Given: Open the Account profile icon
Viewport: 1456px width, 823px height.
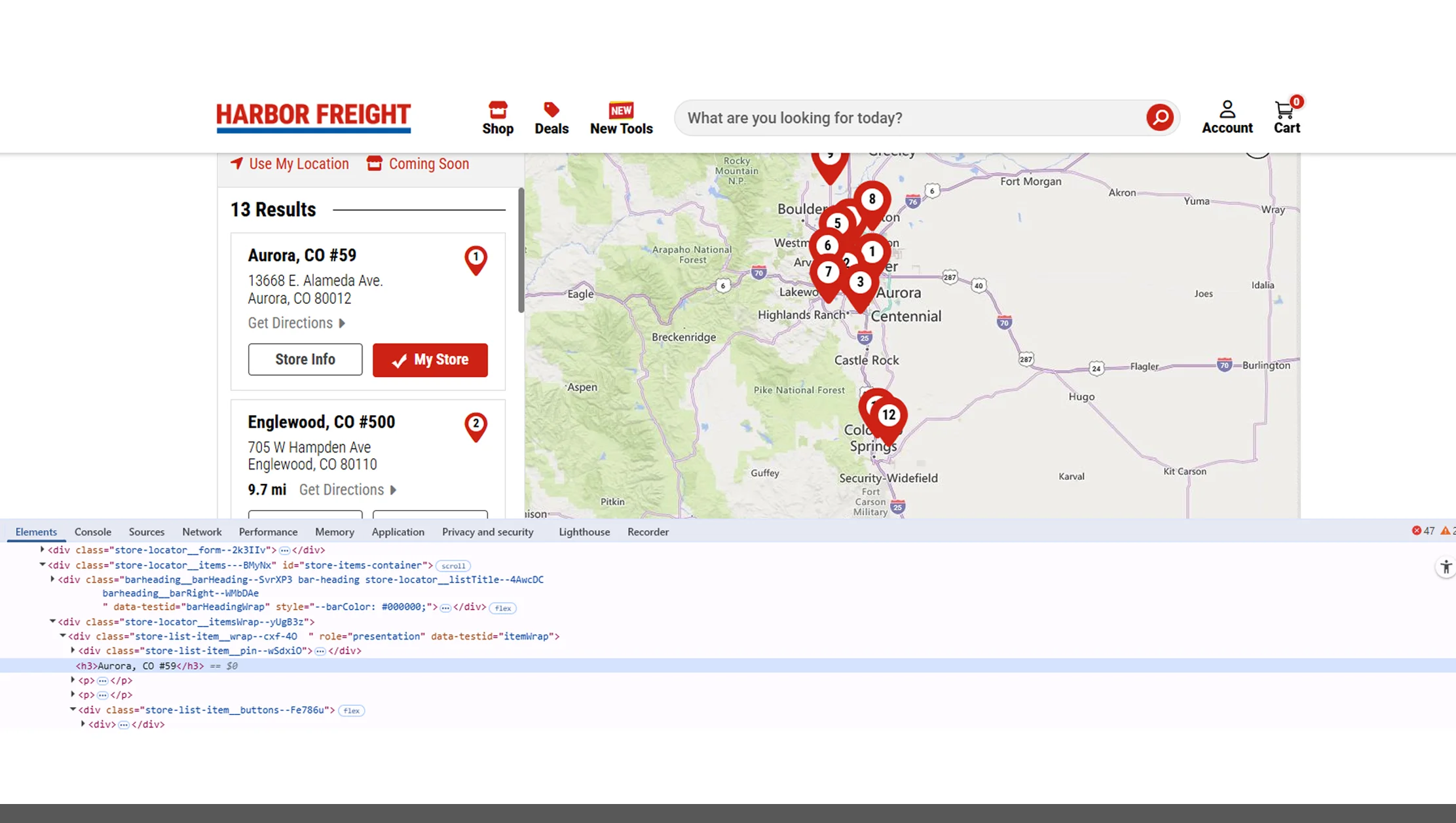Looking at the screenshot, I should click(x=1227, y=118).
